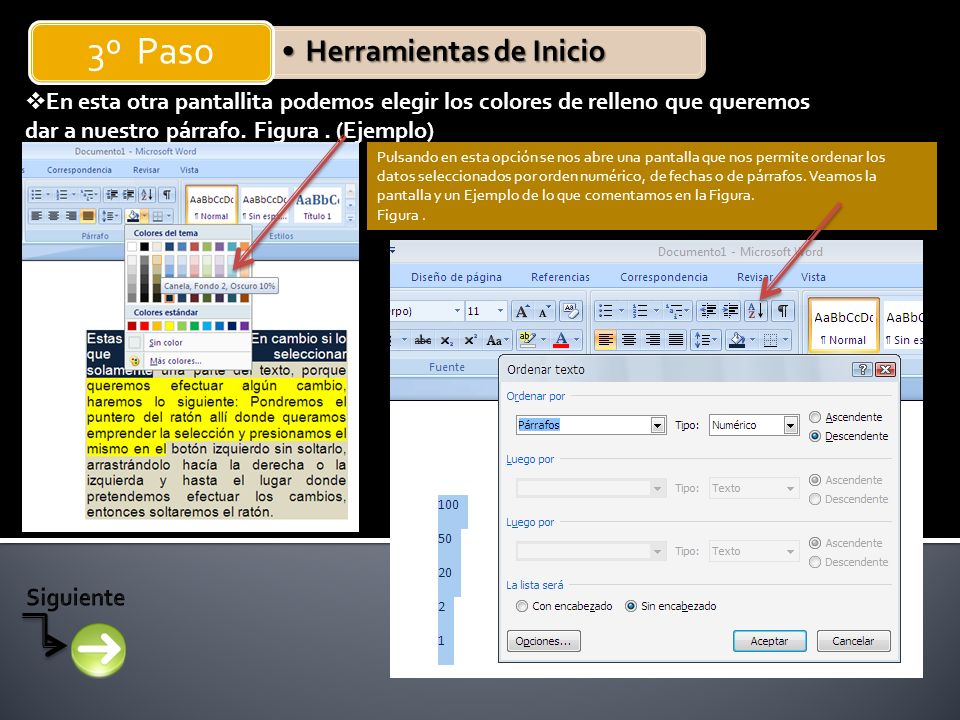
Task: Click the bullets list icon in the right Word window
Action: 606,311
